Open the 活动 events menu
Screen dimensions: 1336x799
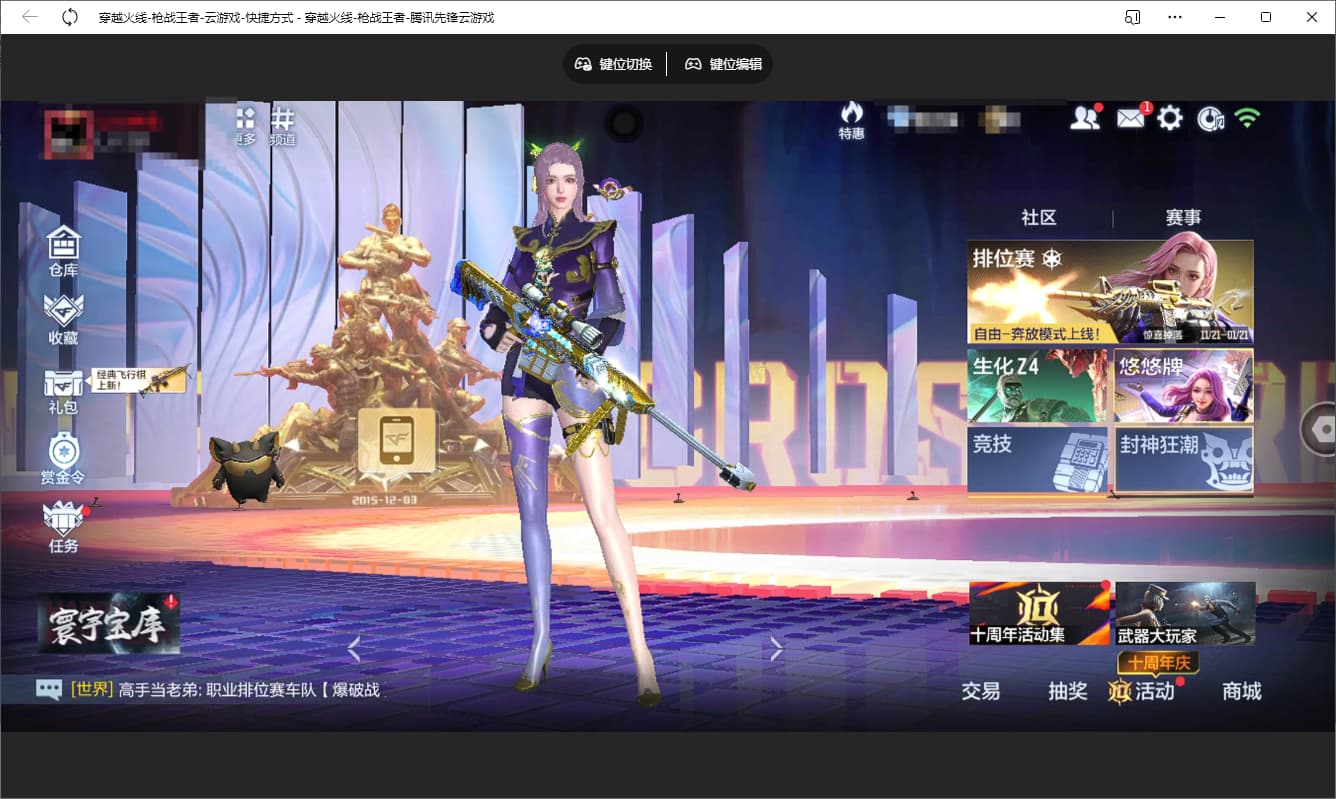pos(1143,691)
